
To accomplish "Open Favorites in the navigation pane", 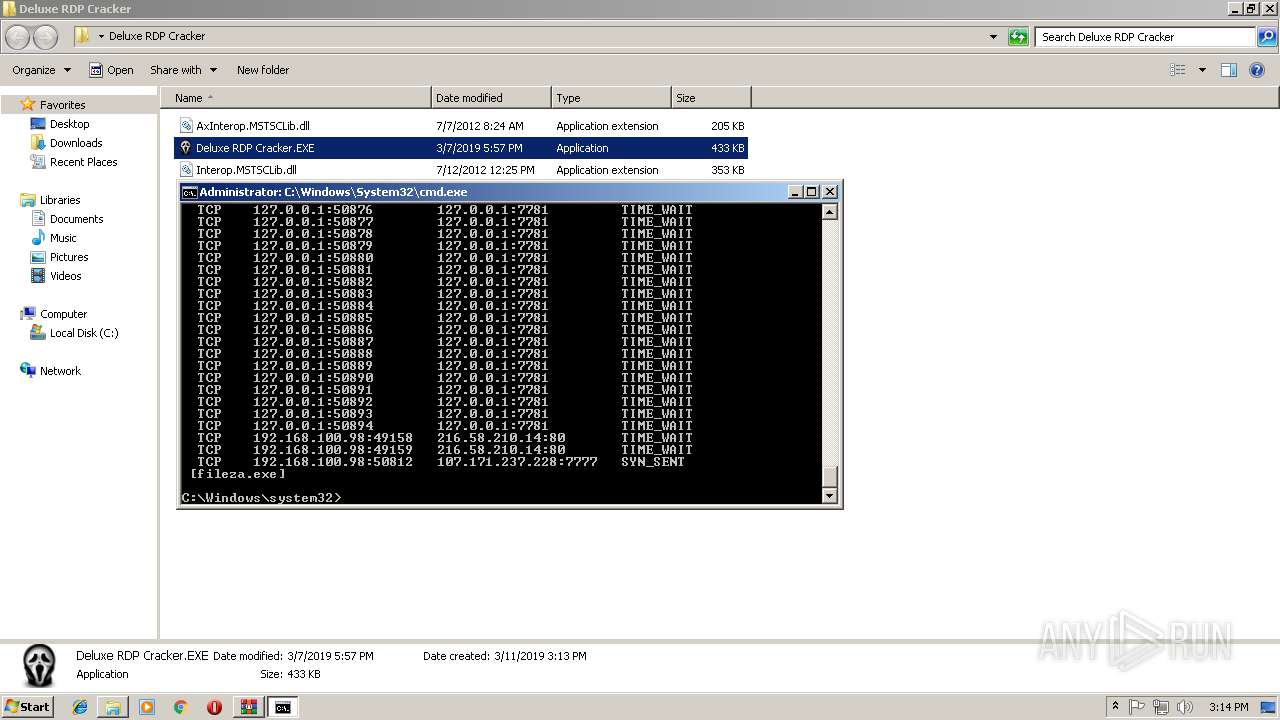I will (x=62, y=105).
